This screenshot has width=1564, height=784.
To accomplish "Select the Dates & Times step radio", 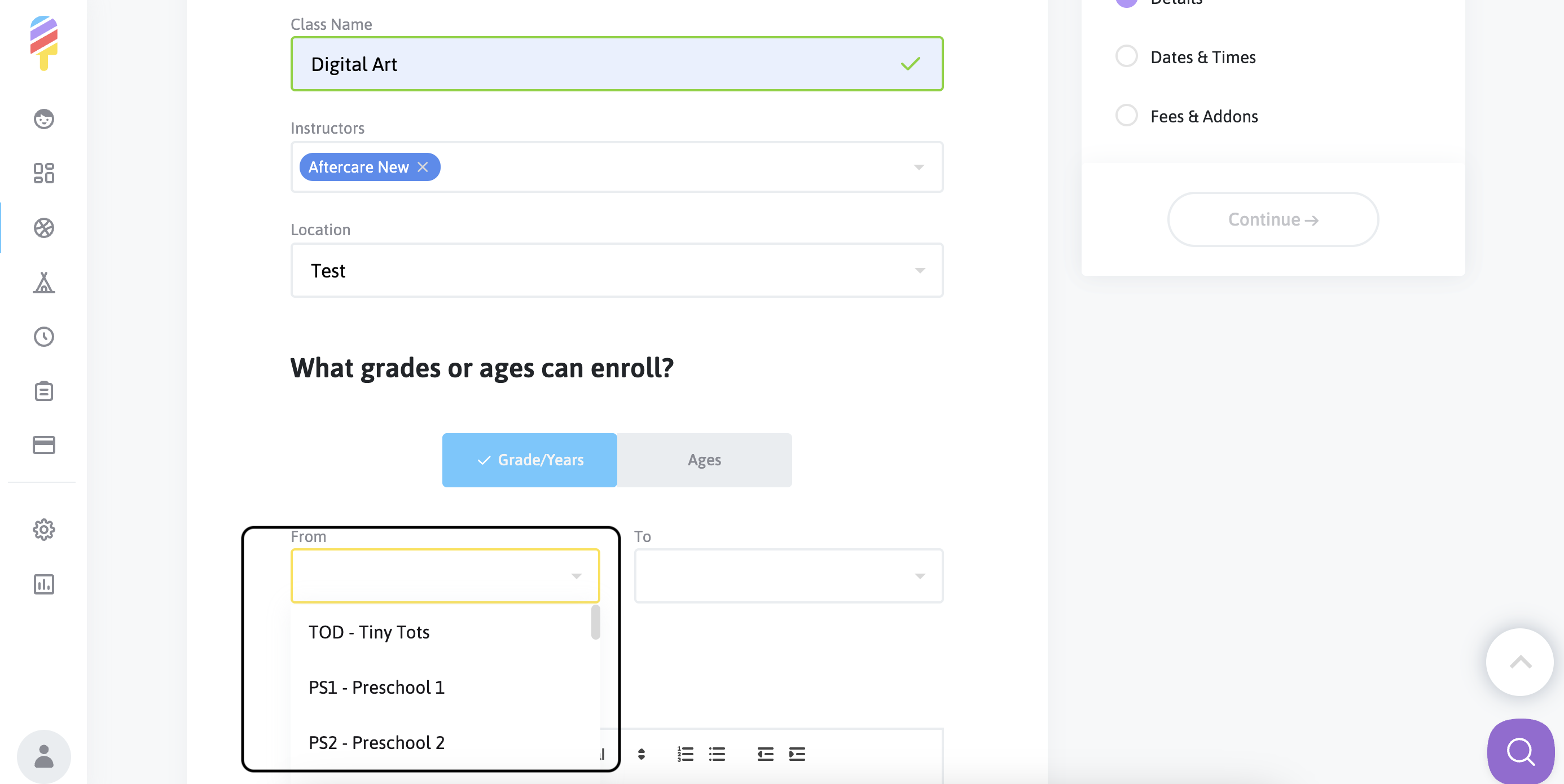I will coord(1126,56).
